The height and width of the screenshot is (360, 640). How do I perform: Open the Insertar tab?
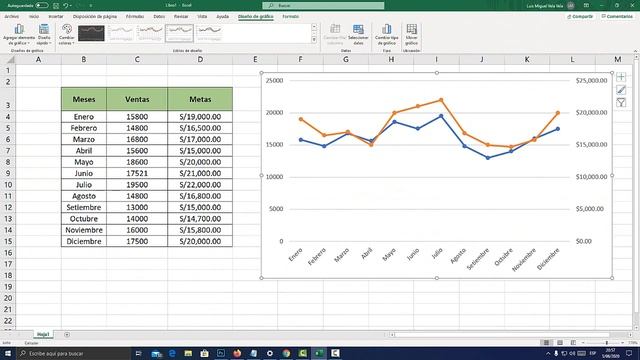[56, 17]
